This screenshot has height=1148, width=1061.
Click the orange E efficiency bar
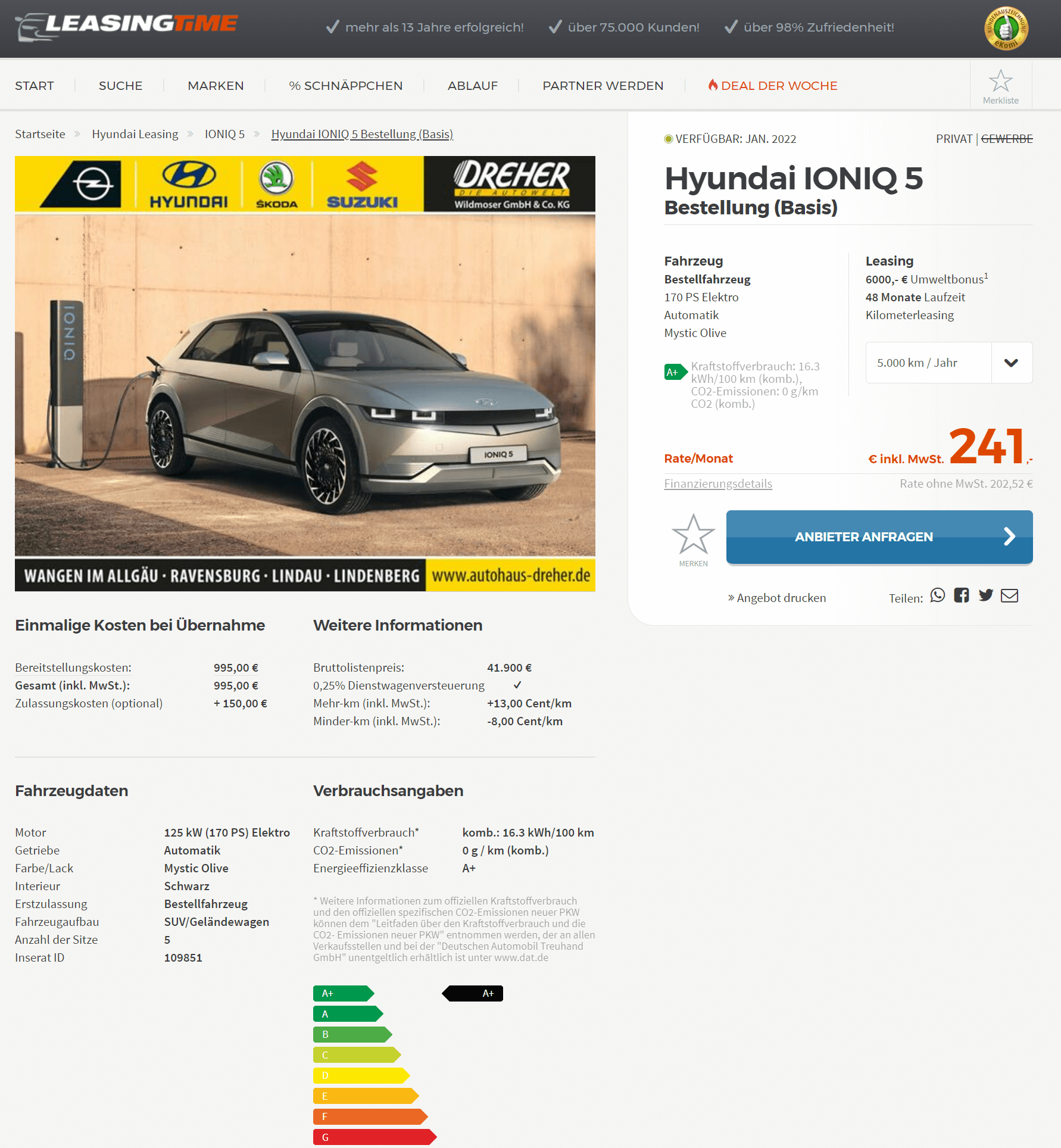366,1096
